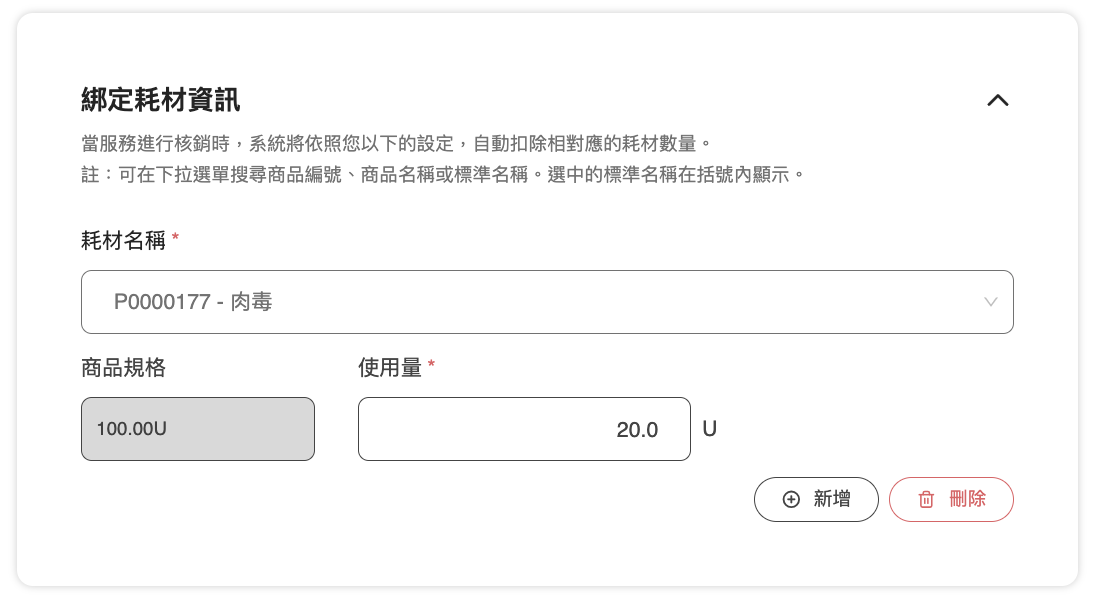Click the trash can icon beside 刪除
This screenshot has height=602, width=1104.
pyautogui.click(x=926, y=500)
